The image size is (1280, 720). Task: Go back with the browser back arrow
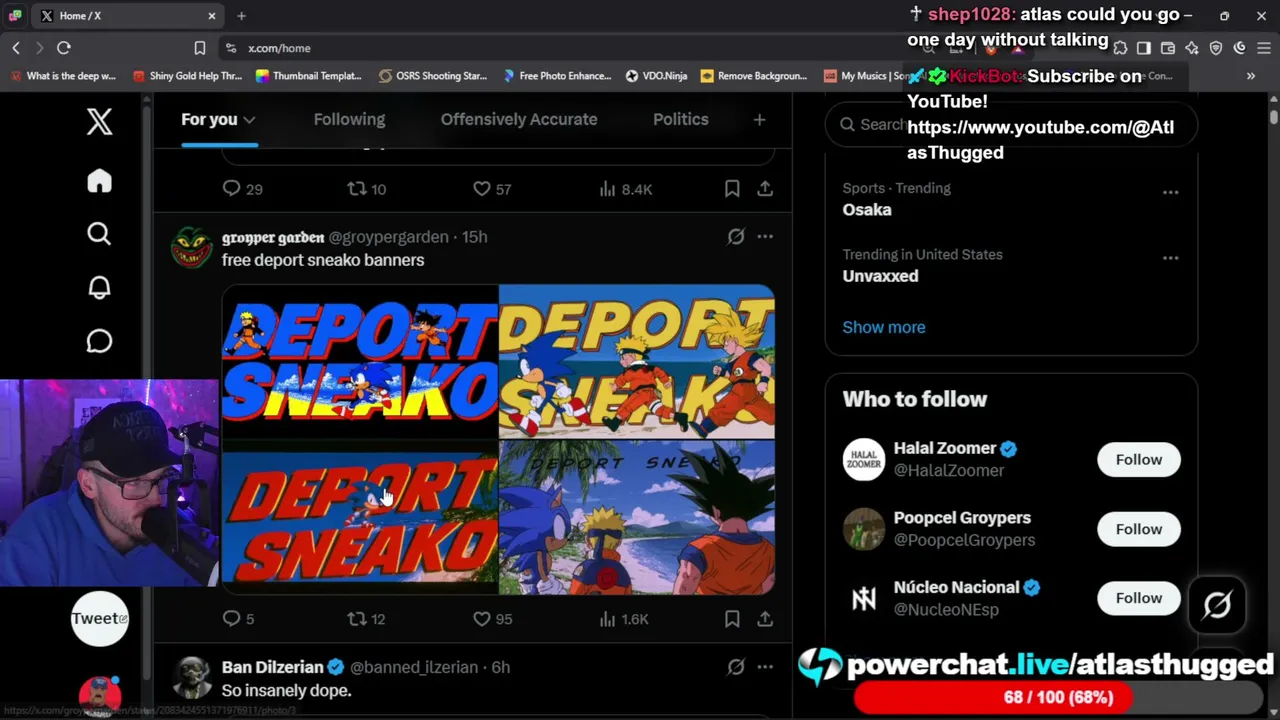(16, 48)
